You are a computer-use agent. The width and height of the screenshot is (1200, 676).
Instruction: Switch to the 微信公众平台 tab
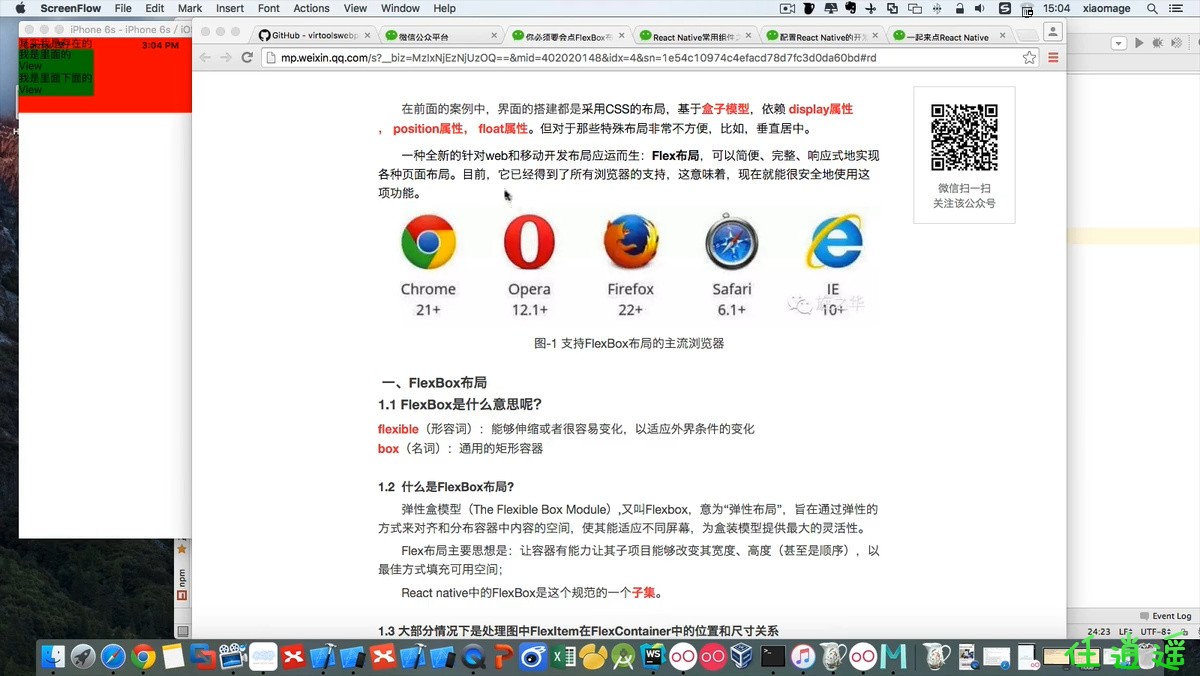(x=440, y=36)
